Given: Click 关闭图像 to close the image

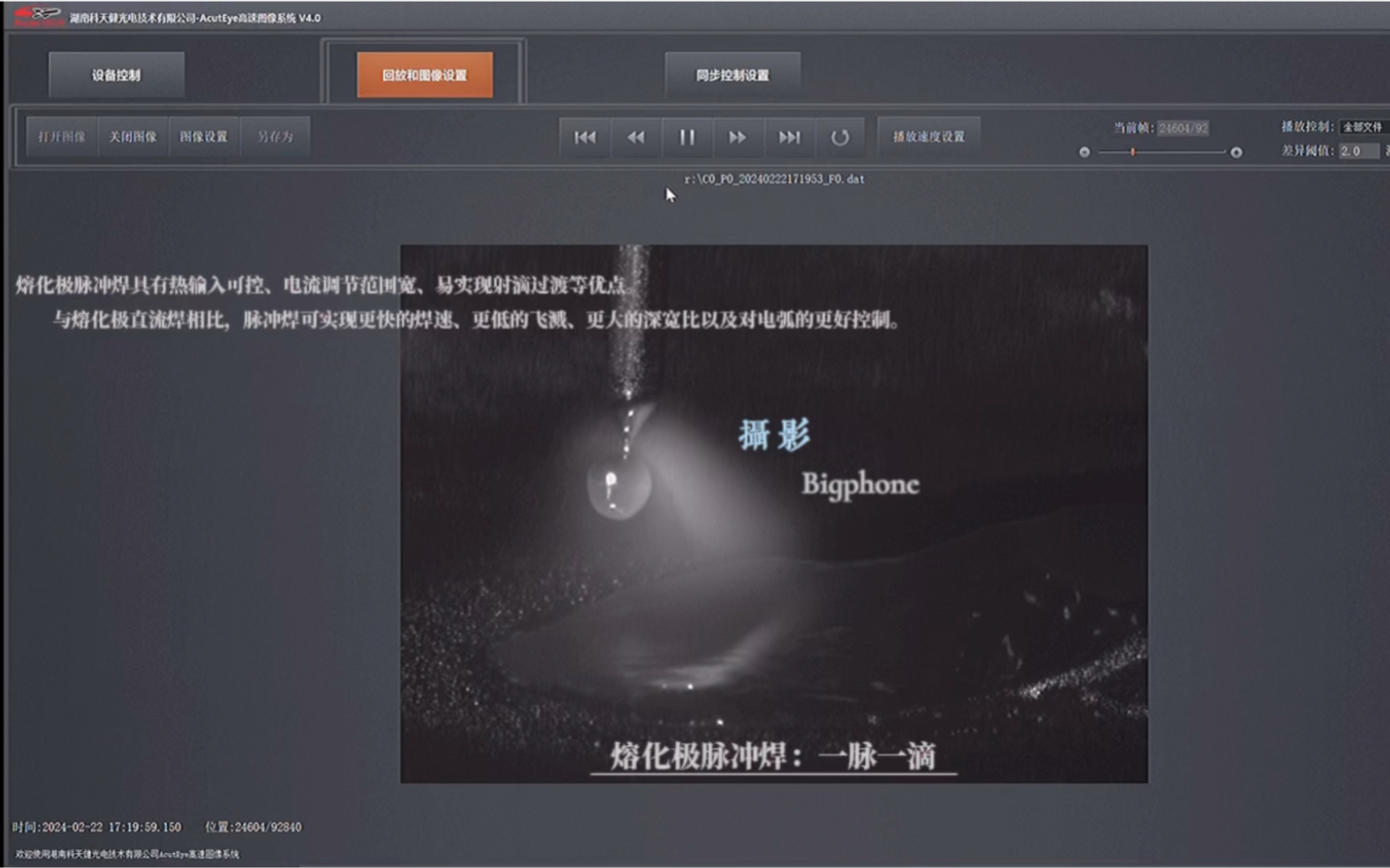Looking at the screenshot, I should point(132,136).
